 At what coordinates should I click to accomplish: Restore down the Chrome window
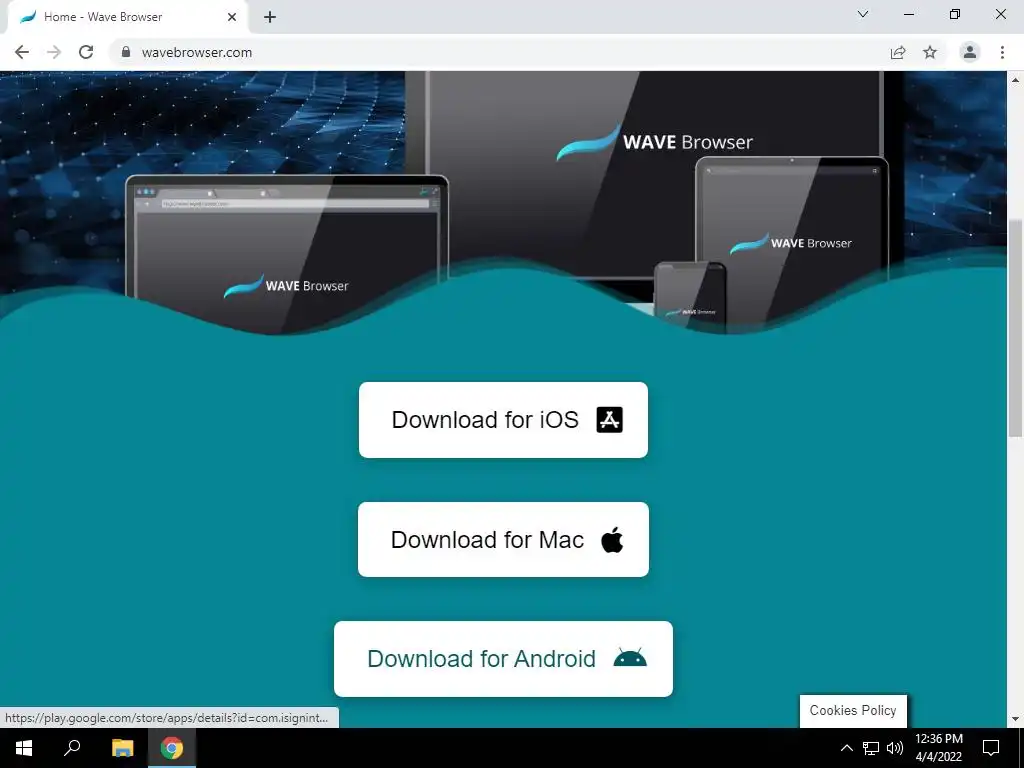coord(955,14)
